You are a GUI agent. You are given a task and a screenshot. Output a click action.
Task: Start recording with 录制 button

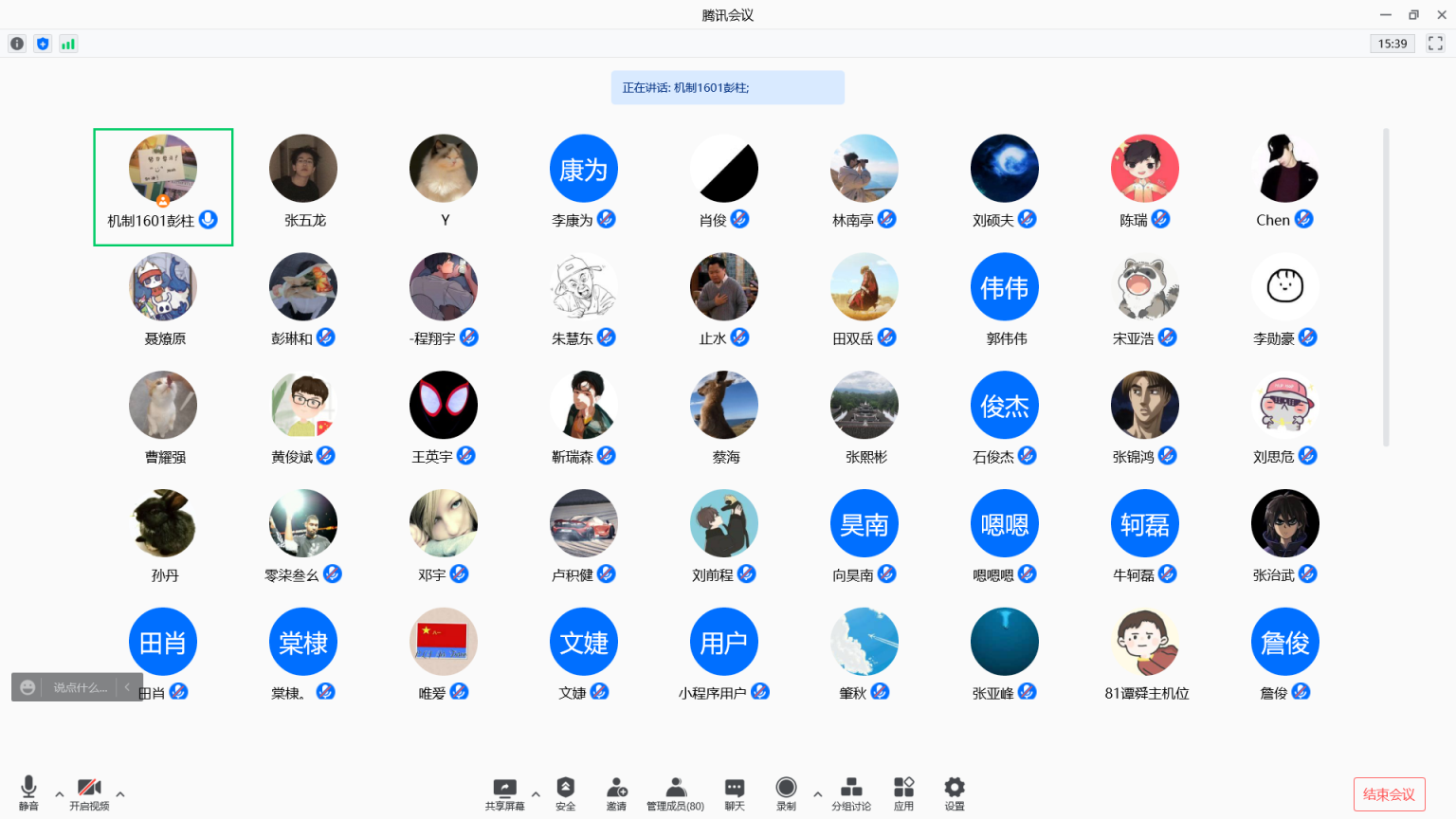[x=786, y=793]
